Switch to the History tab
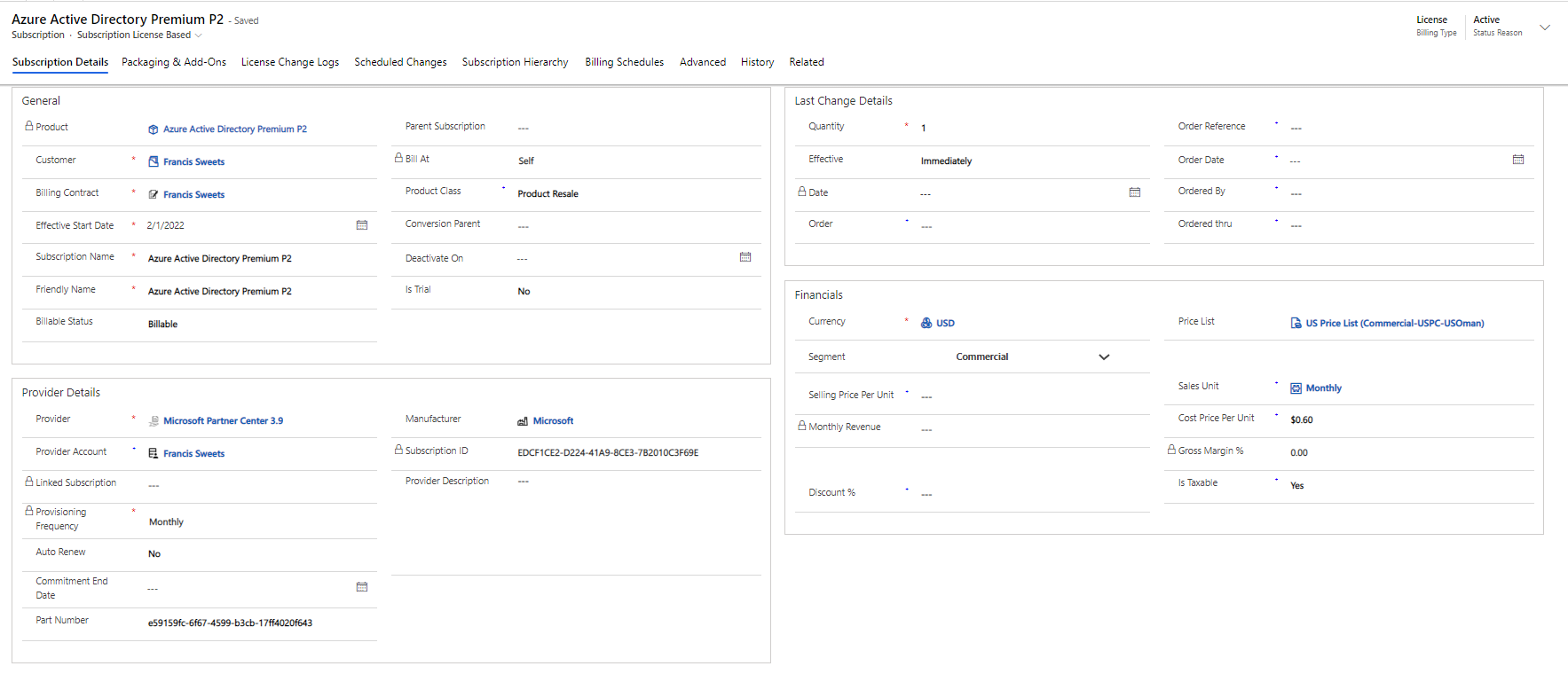Viewport: 1568px width, 674px height. (x=758, y=62)
